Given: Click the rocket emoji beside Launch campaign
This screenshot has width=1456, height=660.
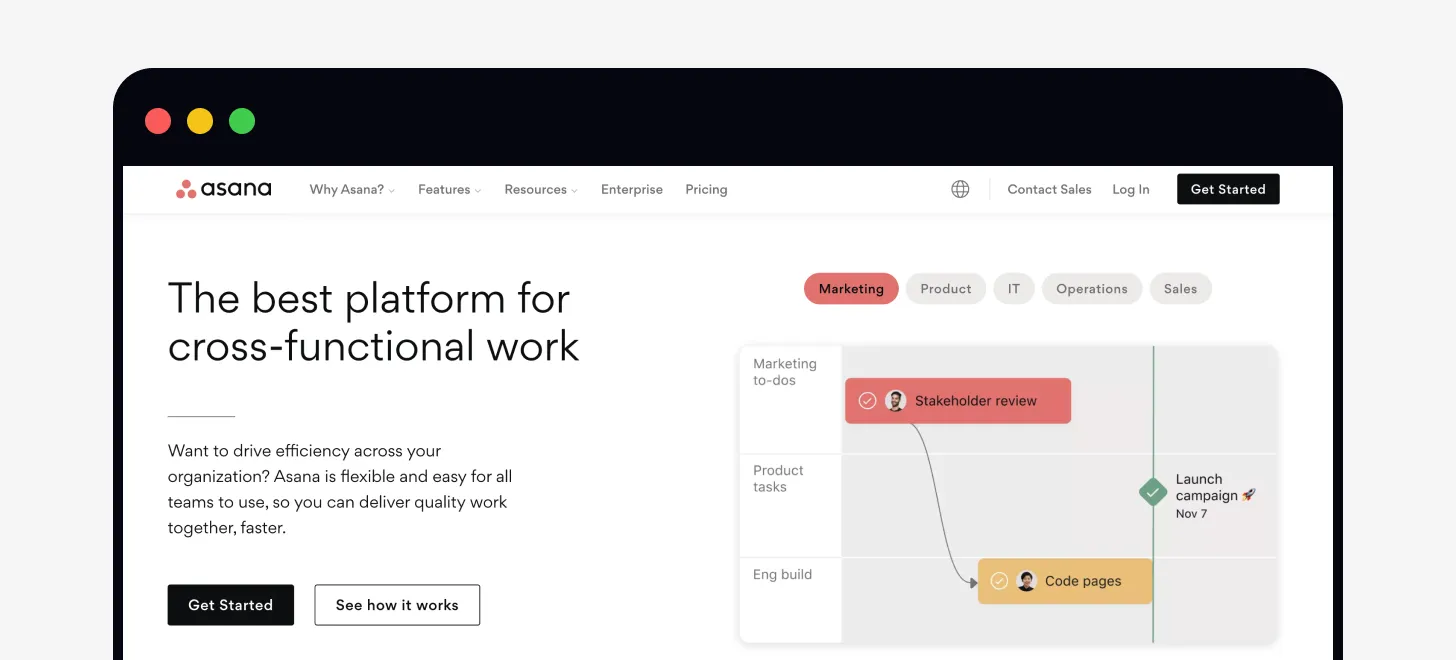Looking at the screenshot, I should pyautogui.click(x=1248, y=495).
